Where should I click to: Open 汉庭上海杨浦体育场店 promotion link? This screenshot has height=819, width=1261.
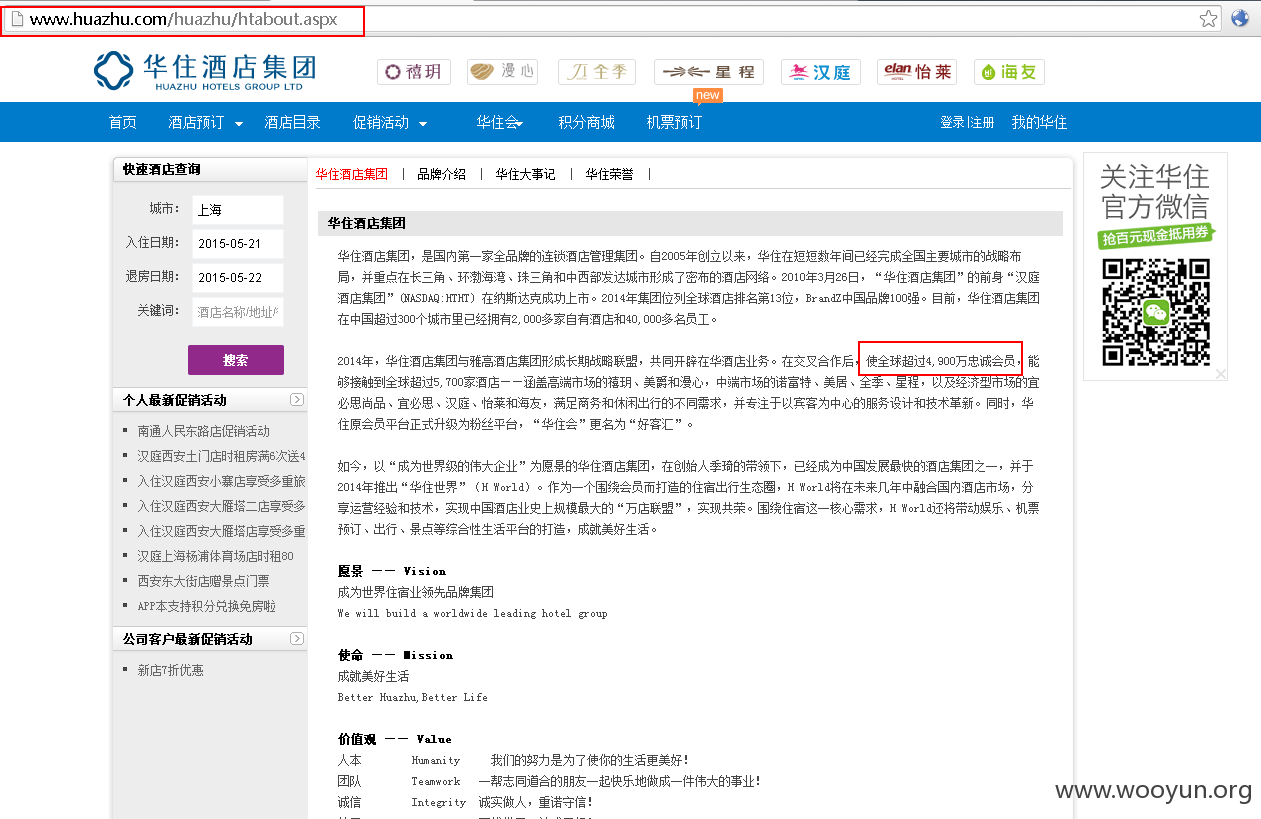(x=215, y=556)
